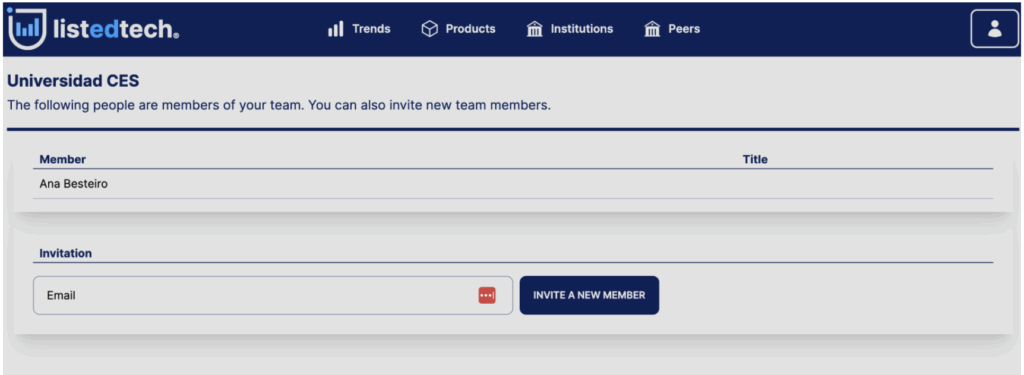Viewport: 1024px width, 375px height.
Task: Click the Invitation section heading
Action: 65,253
